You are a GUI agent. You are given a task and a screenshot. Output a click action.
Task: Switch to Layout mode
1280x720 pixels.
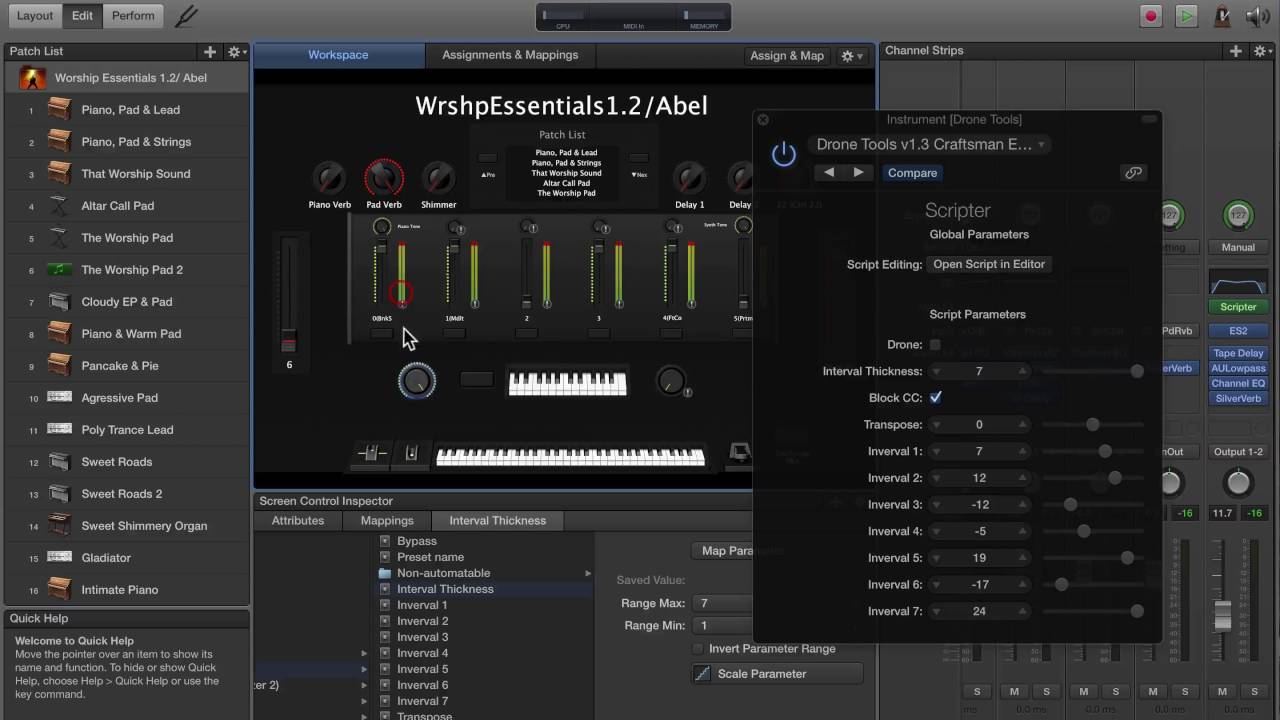pyautogui.click(x=34, y=15)
